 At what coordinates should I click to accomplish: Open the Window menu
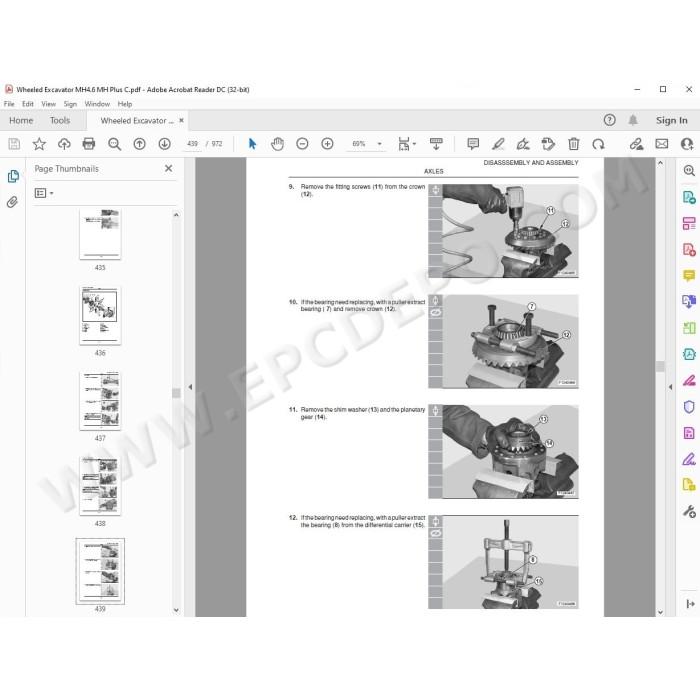pos(97,104)
